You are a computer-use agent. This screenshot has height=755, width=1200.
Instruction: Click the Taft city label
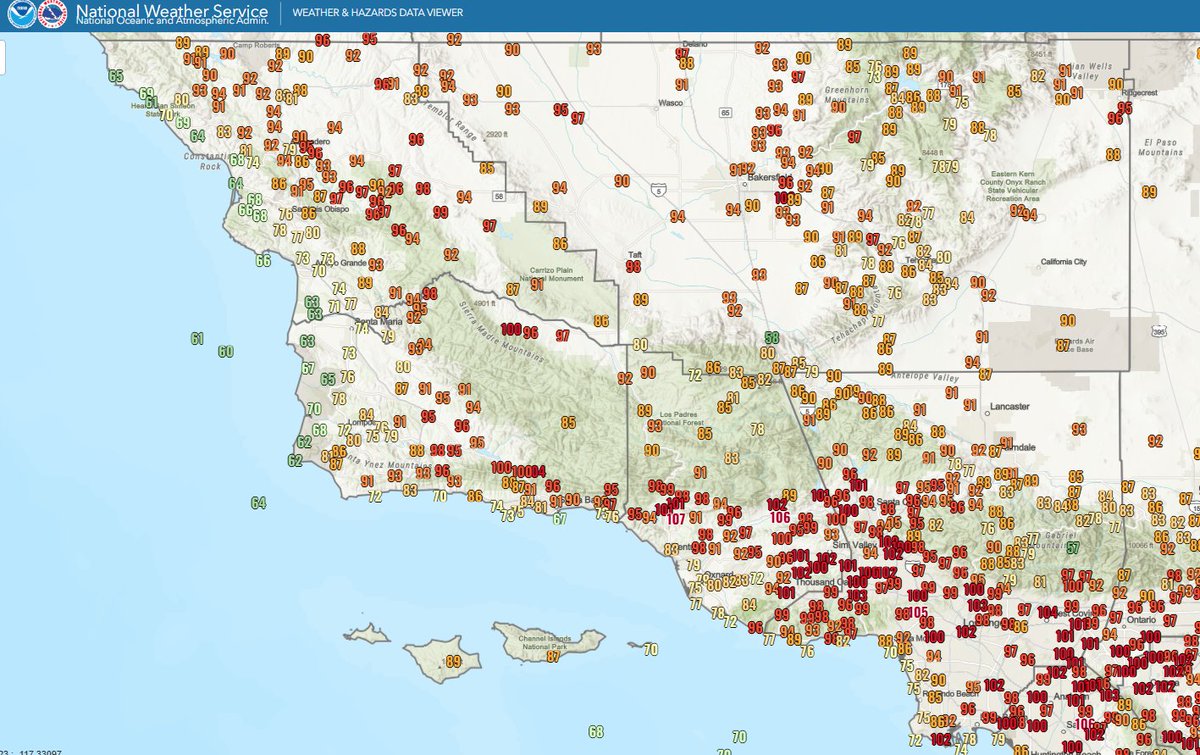[633, 254]
